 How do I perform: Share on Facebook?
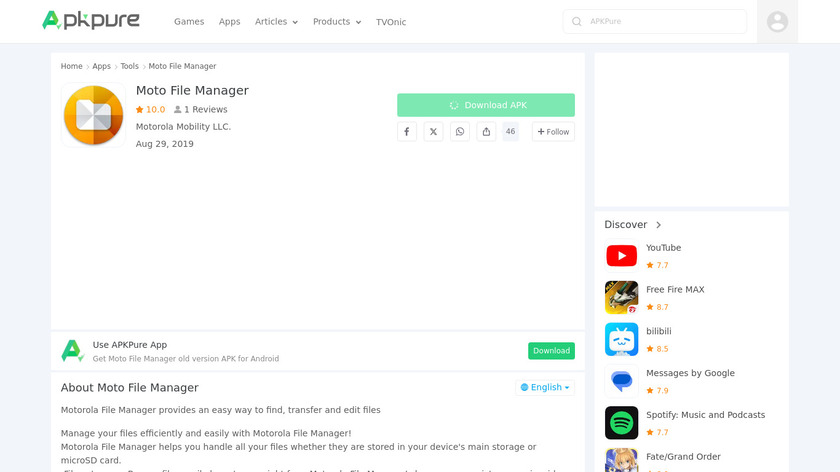(x=407, y=132)
